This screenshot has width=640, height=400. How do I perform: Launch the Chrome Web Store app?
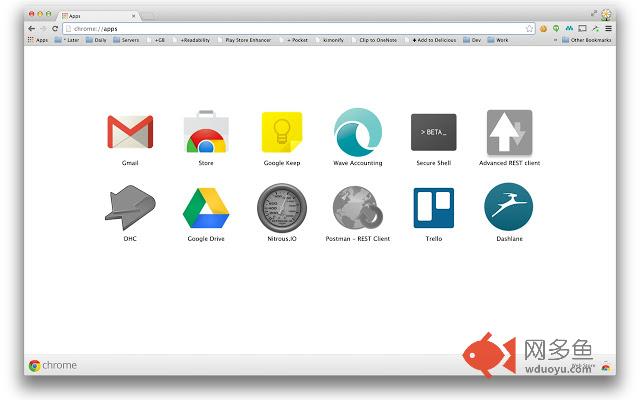[x=206, y=131]
